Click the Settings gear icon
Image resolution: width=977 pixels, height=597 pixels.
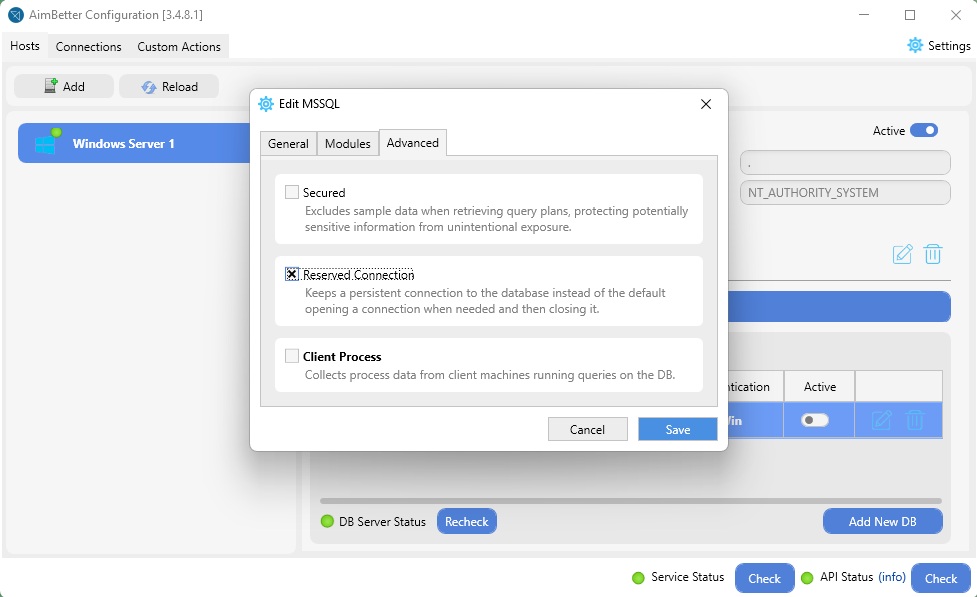coord(915,45)
